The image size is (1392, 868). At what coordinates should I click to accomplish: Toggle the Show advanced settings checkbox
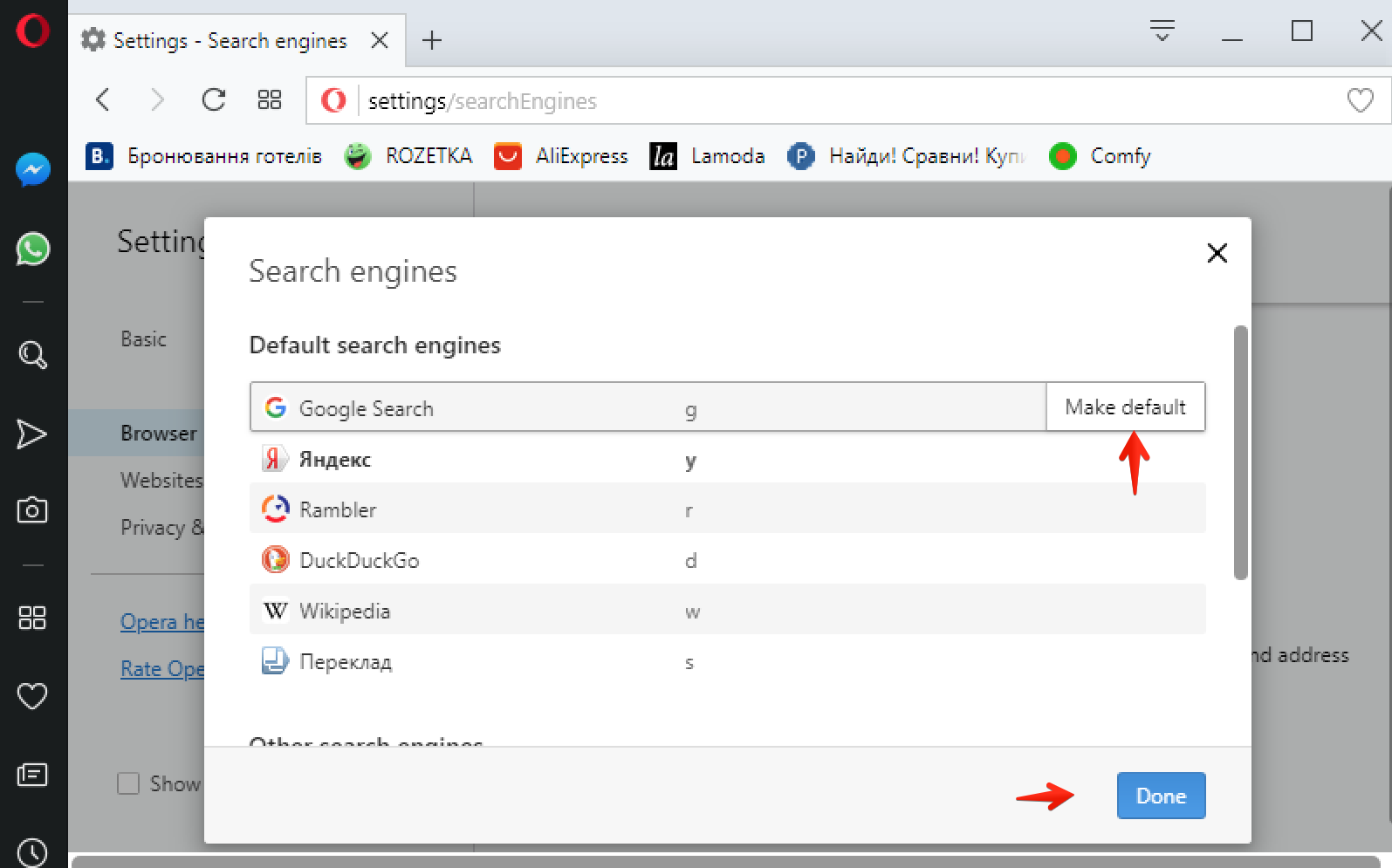click(x=128, y=783)
